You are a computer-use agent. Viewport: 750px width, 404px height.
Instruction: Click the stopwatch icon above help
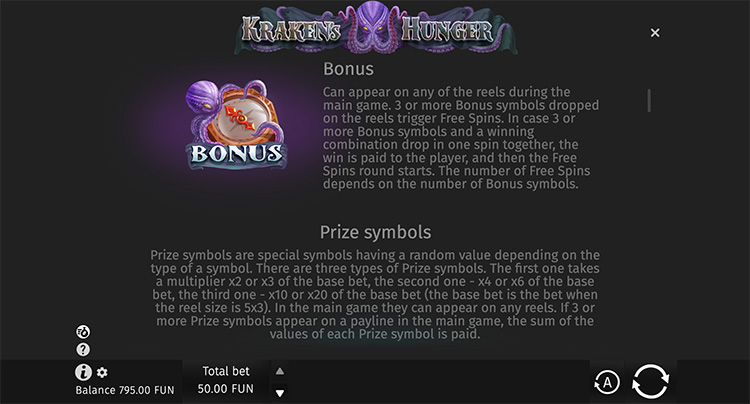click(x=83, y=332)
